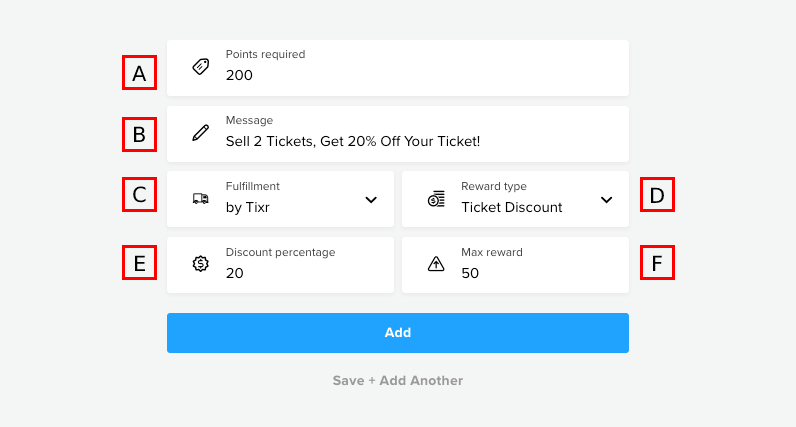Click the delivery truck icon in Fulfillment
This screenshot has width=796, height=427.
click(201, 199)
